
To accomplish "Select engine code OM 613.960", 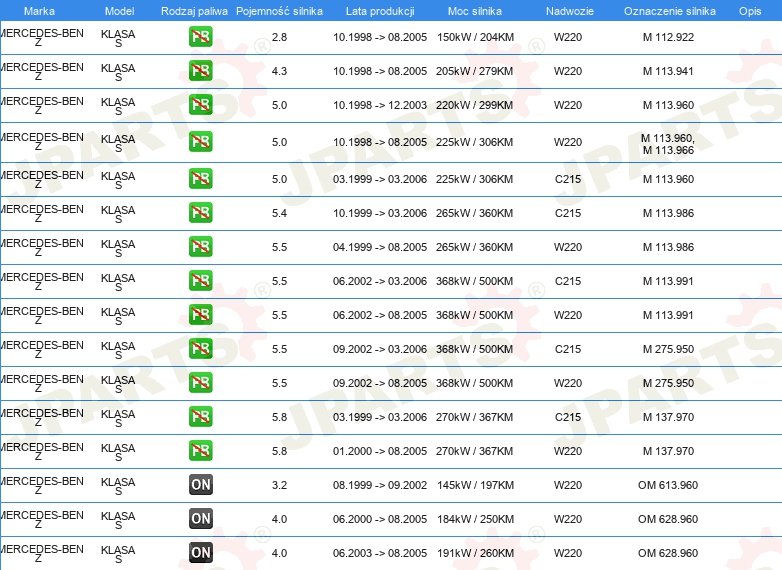I will pos(668,485).
